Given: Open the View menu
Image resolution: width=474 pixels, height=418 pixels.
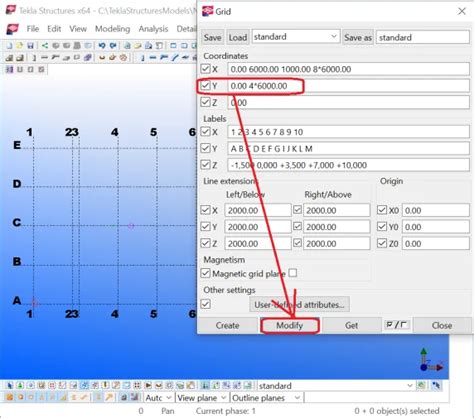Looking at the screenshot, I should (78, 29).
